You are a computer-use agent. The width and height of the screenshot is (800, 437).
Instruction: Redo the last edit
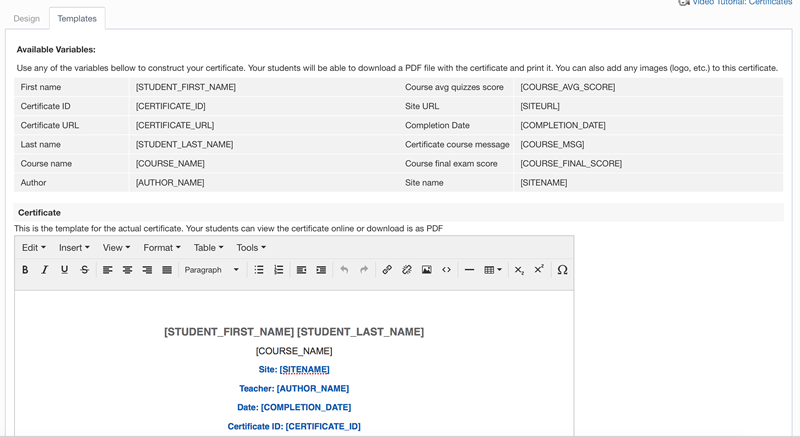364,270
